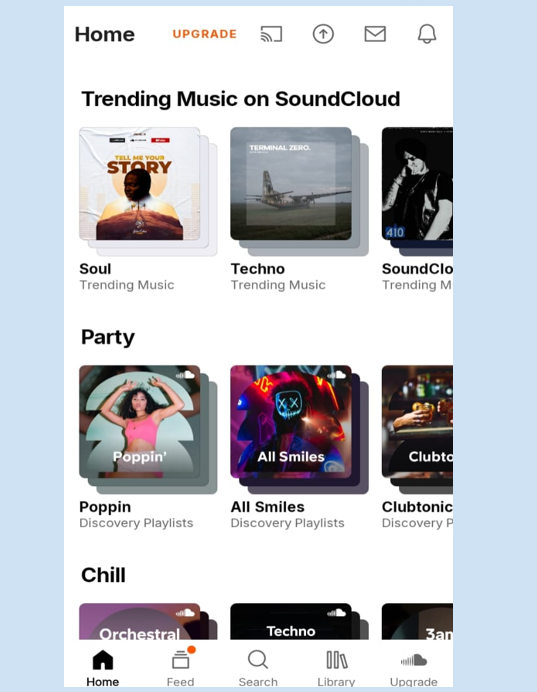Open the Clubtonic playlist artwork
The height and width of the screenshot is (692, 537).
(x=417, y=421)
